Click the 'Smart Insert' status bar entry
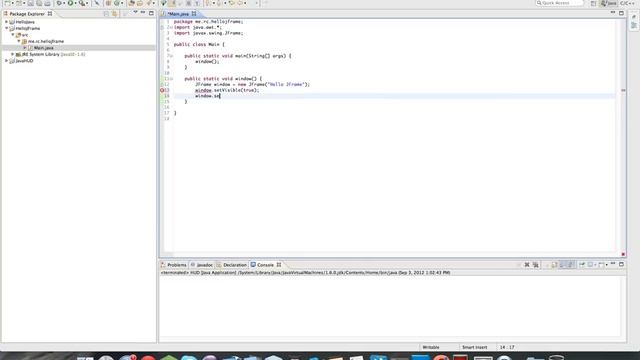The image size is (640, 360). pos(474,347)
